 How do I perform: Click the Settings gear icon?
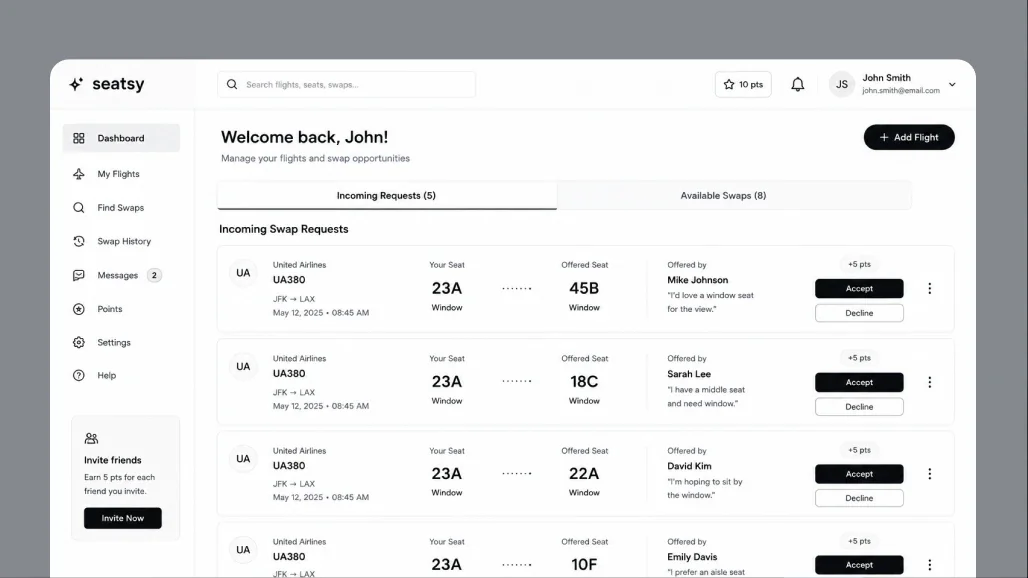pos(79,342)
